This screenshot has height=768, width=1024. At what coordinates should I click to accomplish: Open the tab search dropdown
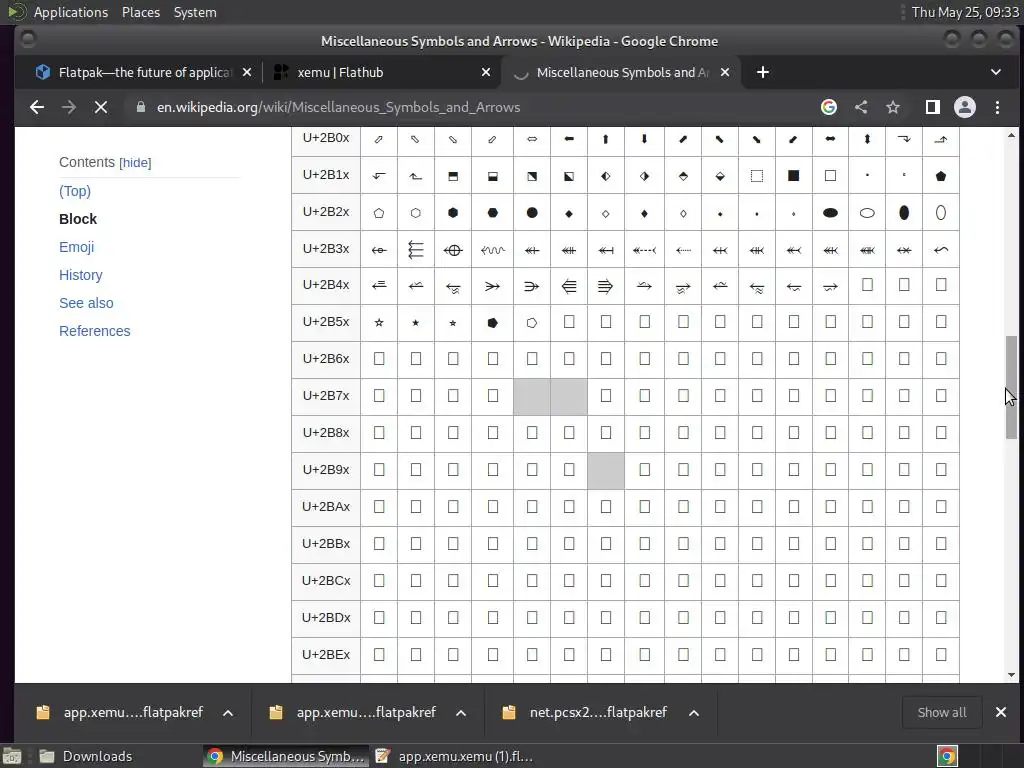tap(996, 72)
